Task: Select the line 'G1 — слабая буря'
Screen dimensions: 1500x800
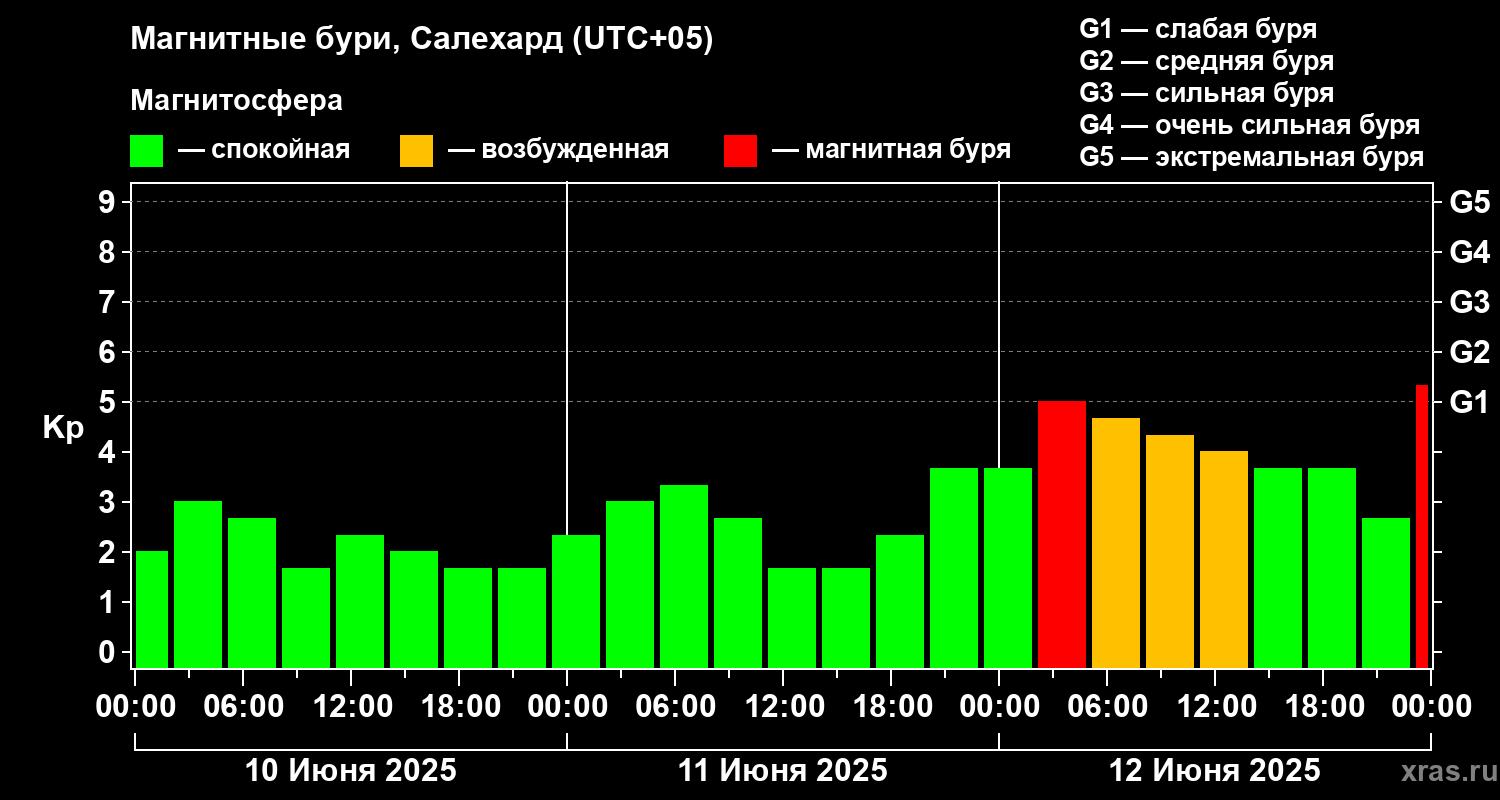Action: pos(1198,28)
